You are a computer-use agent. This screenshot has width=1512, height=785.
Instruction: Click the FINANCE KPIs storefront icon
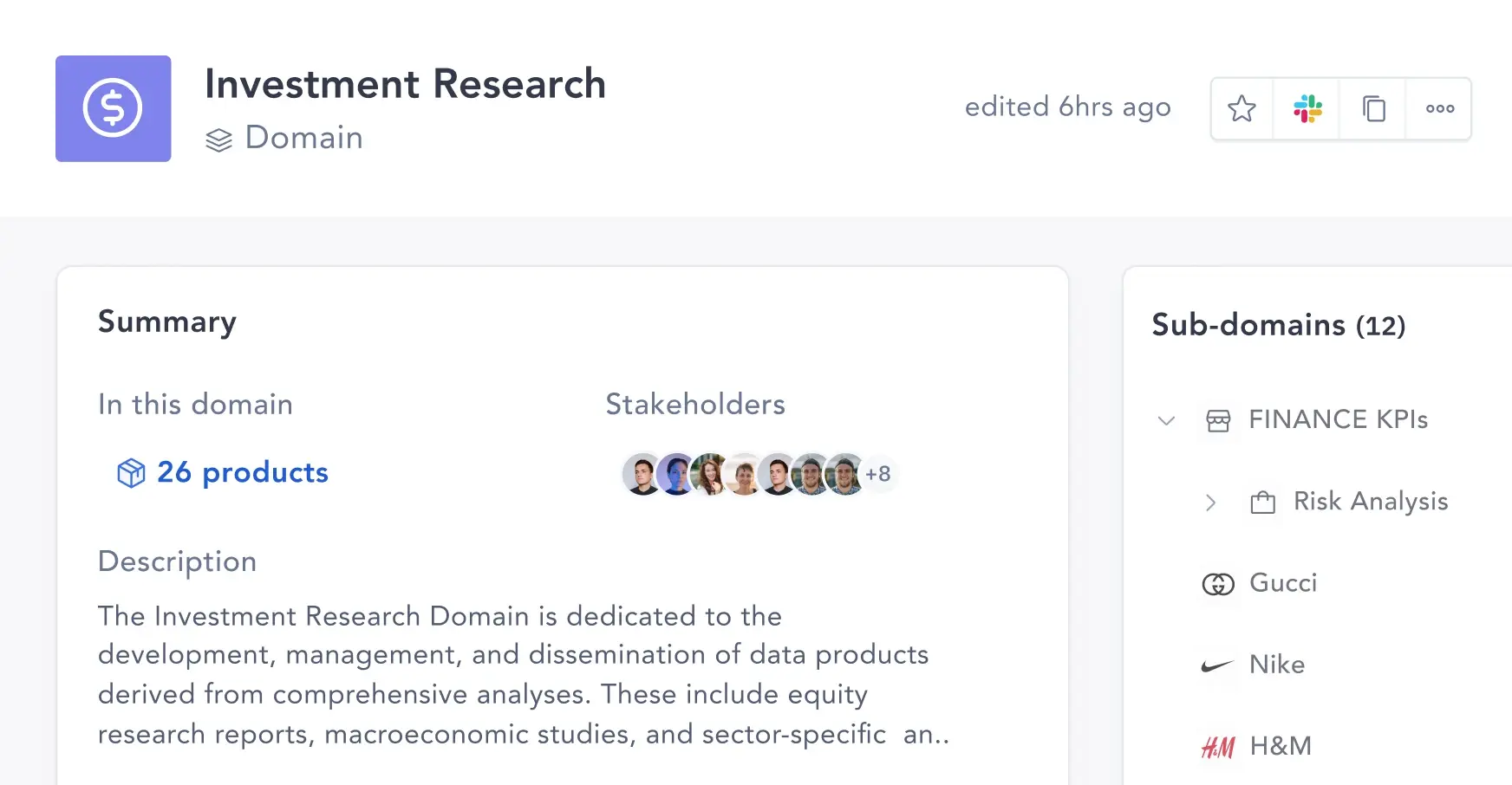point(1218,421)
